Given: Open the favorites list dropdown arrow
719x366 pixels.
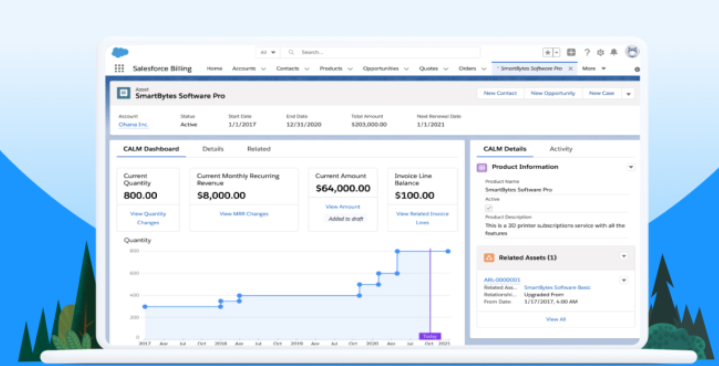Looking at the screenshot, I should coord(557,52).
